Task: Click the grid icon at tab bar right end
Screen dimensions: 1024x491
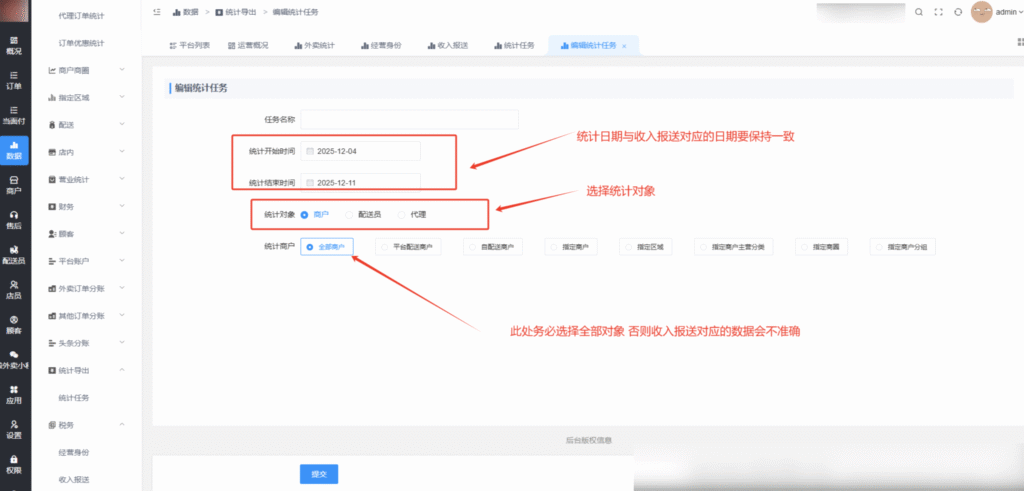Action: coord(1019,42)
